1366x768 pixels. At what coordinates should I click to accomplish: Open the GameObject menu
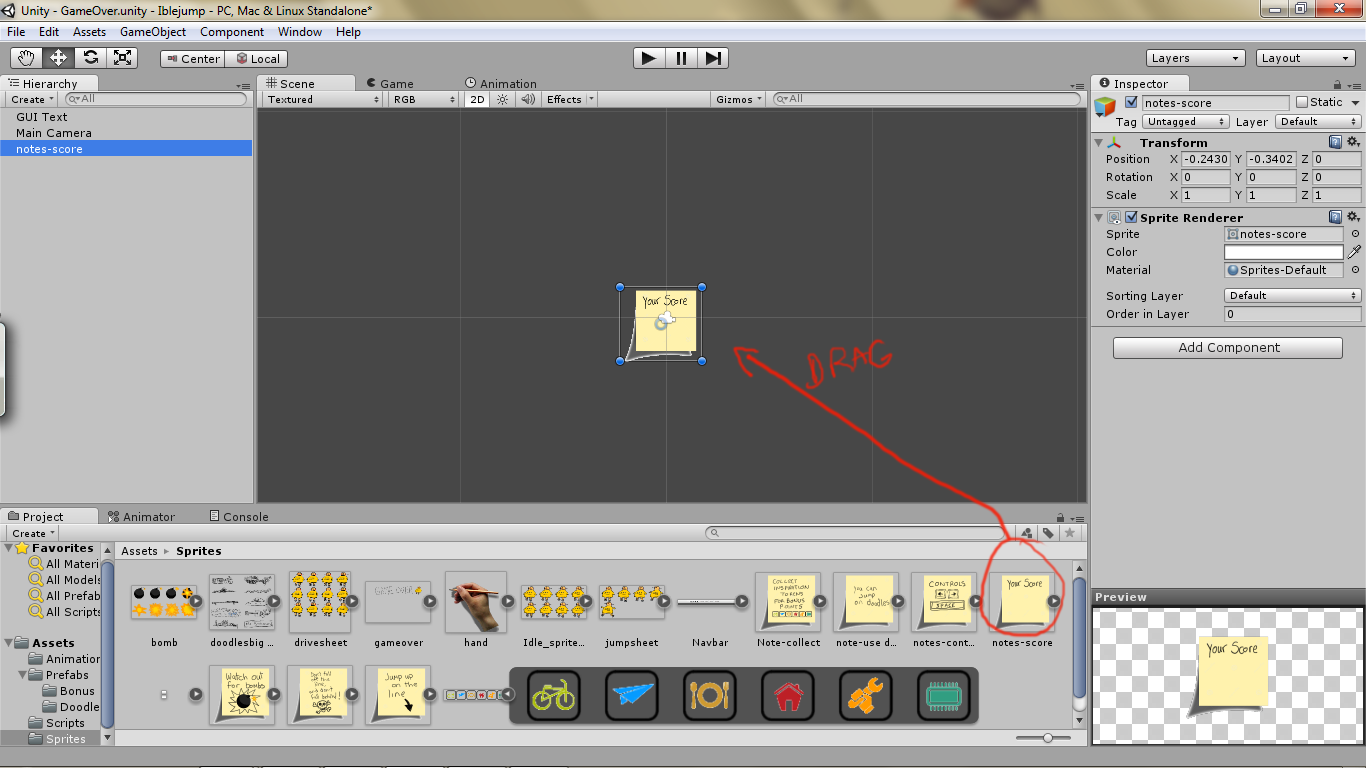[x=153, y=32]
